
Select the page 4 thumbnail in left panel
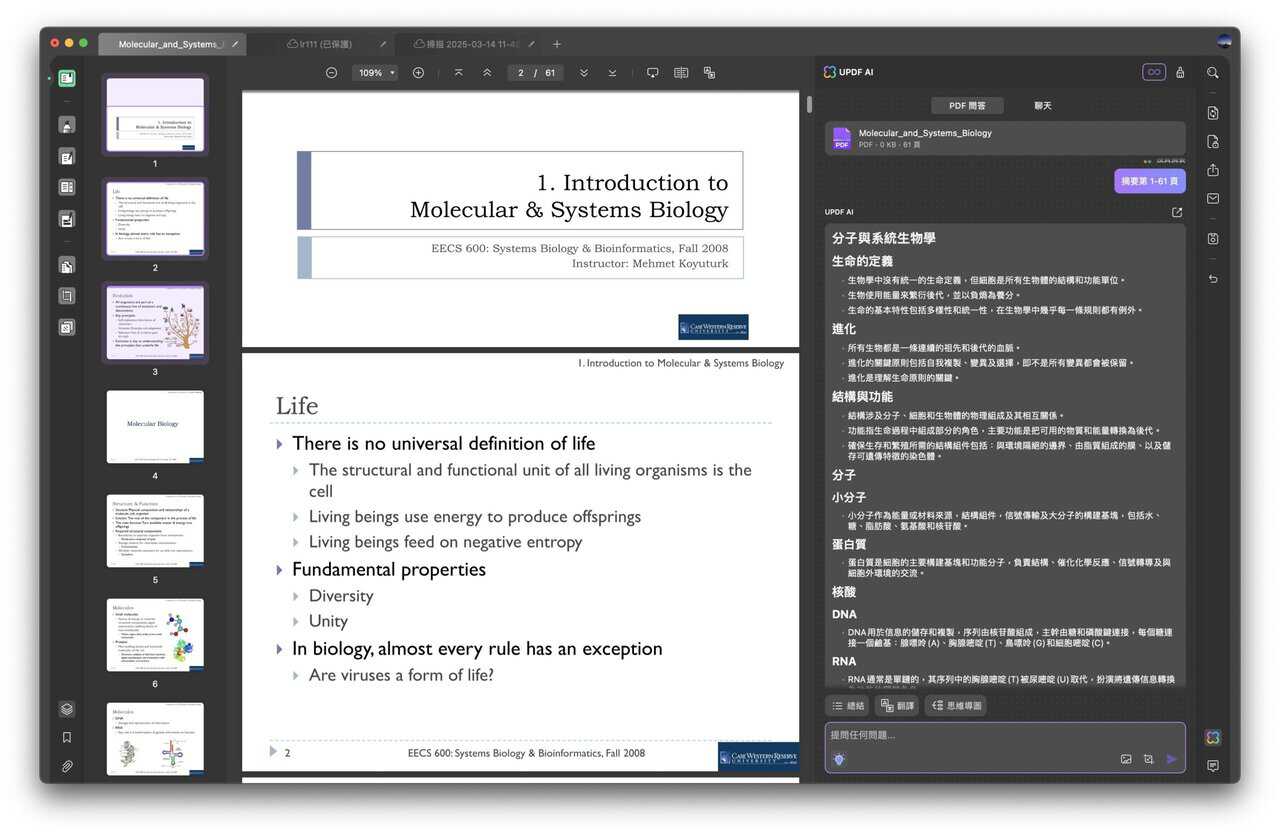[x=155, y=425]
